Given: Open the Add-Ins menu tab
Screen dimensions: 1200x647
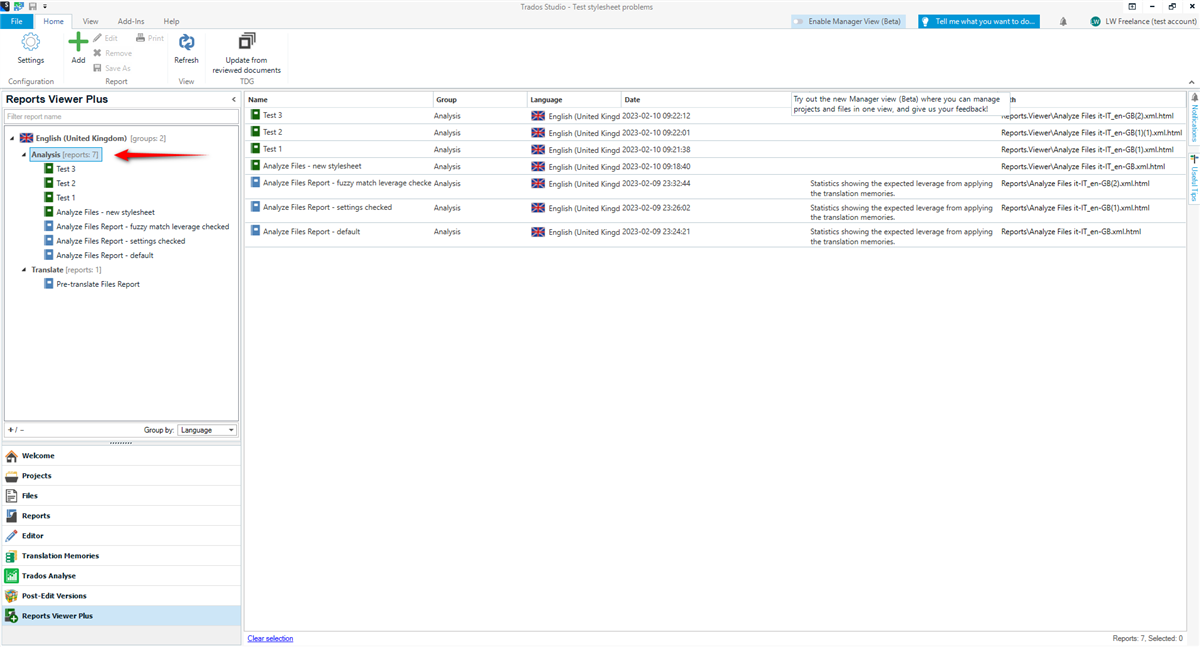Looking at the screenshot, I should pos(131,20).
